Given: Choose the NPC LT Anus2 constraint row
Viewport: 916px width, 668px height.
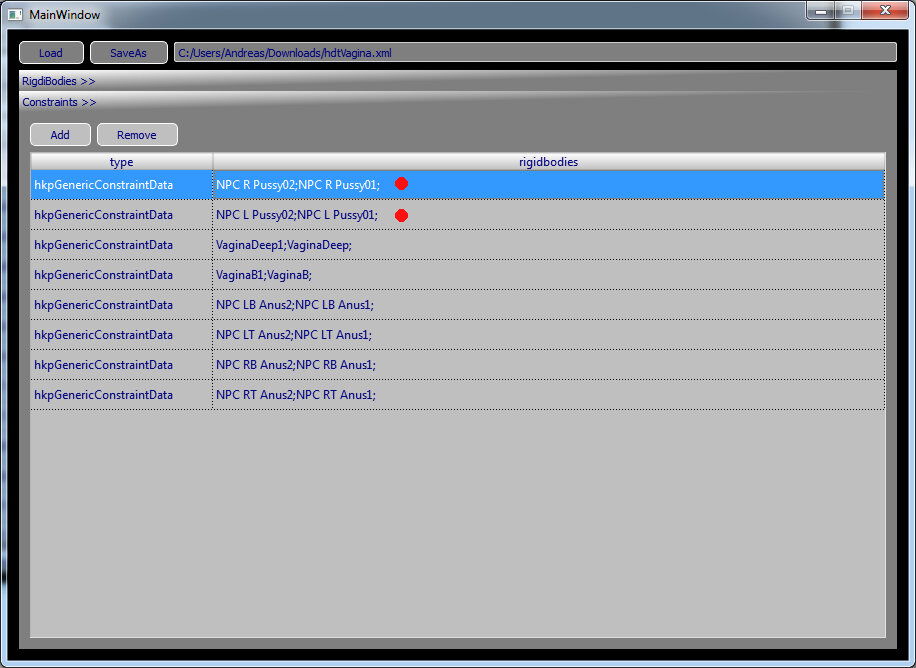Looking at the screenshot, I should pyautogui.click(x=294, y=335).
